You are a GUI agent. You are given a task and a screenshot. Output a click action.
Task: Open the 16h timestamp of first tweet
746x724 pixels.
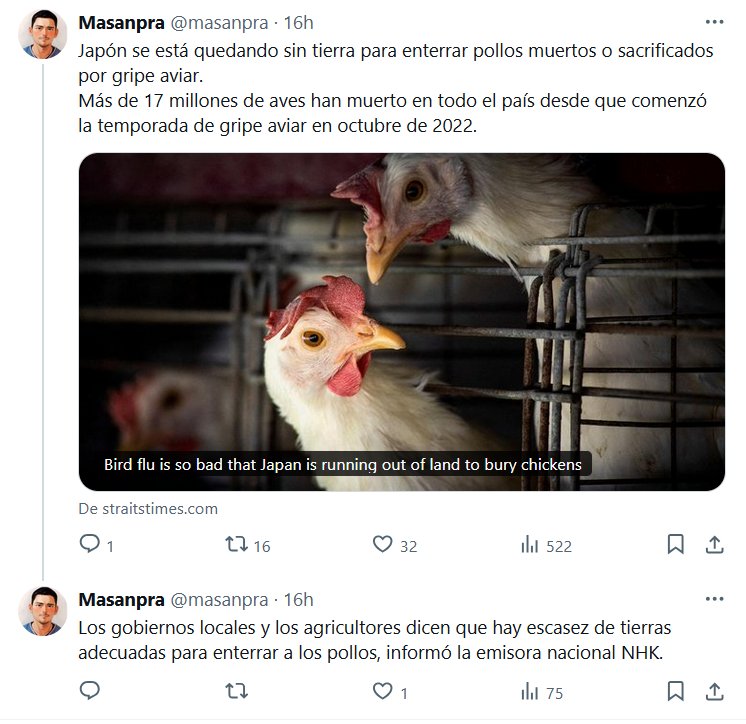298,23
